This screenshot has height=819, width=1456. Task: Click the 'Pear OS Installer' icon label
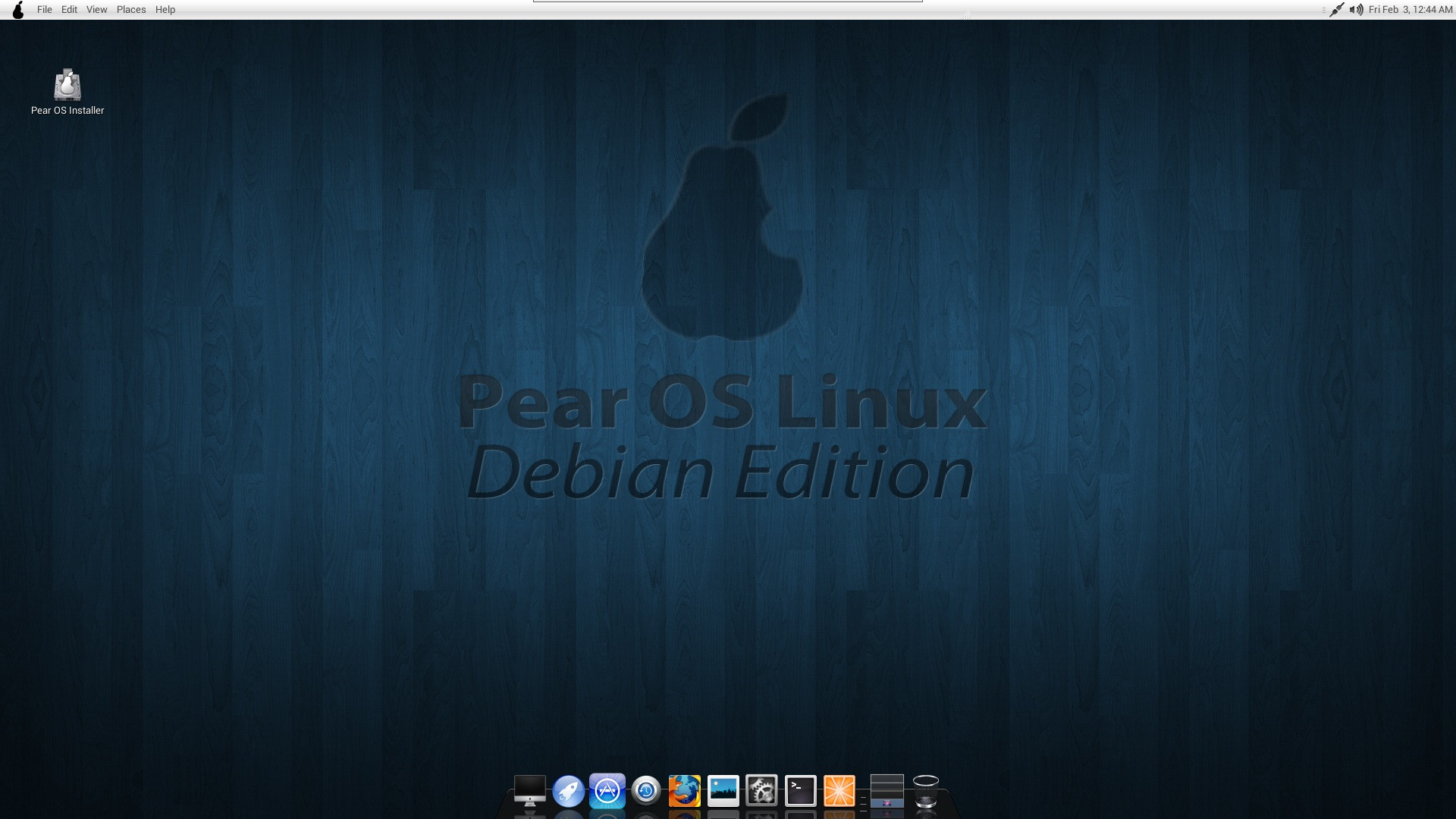67,111
